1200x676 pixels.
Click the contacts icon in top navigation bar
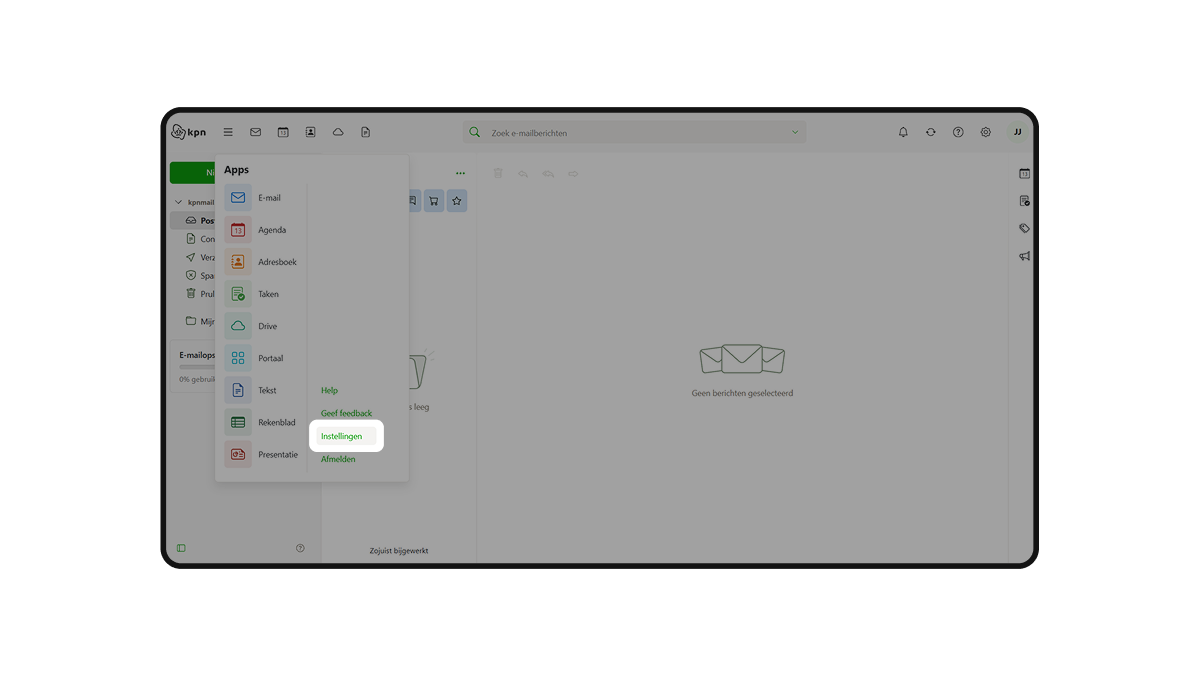311,132
